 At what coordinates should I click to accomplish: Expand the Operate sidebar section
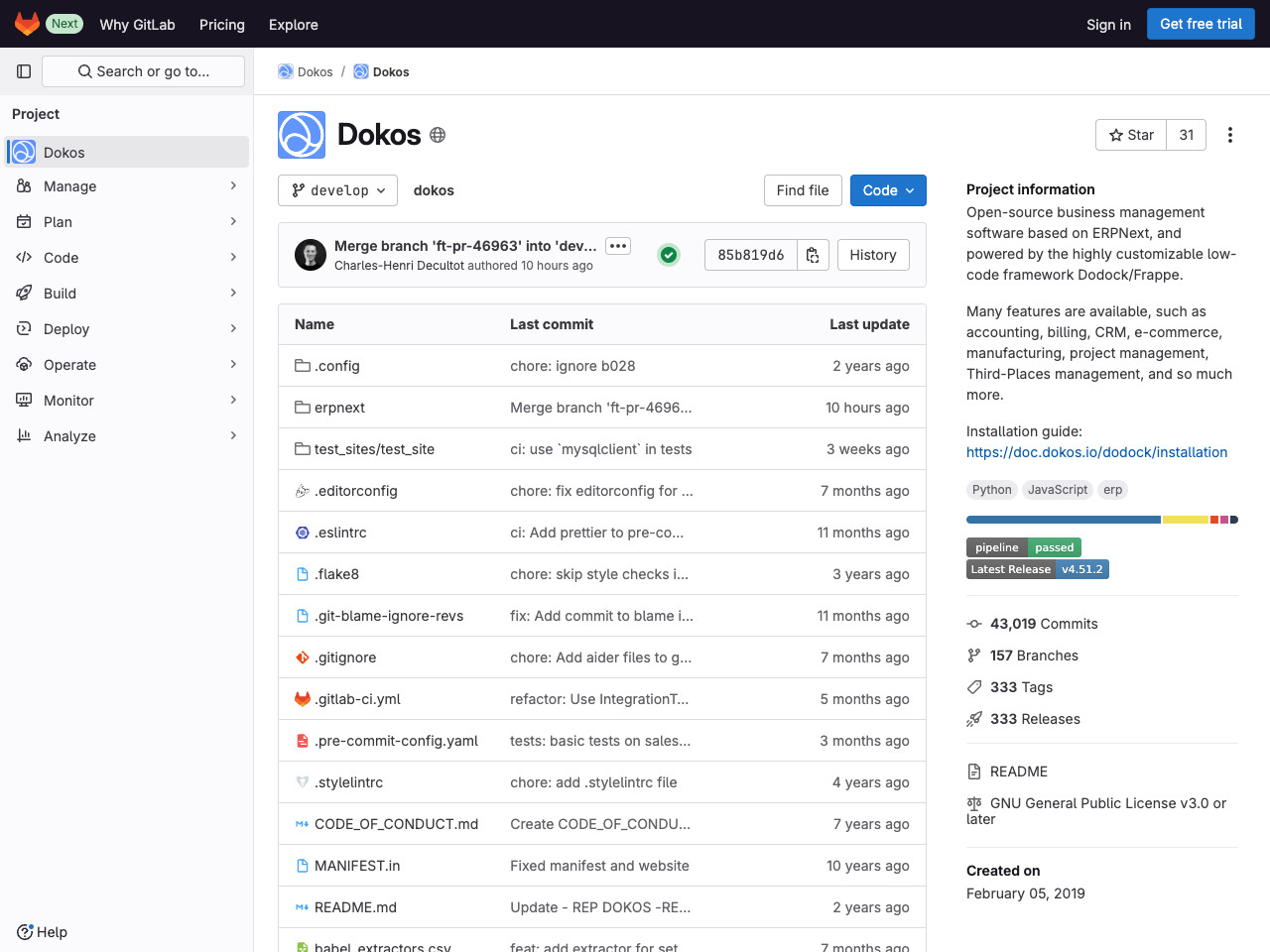coord(127,365)
